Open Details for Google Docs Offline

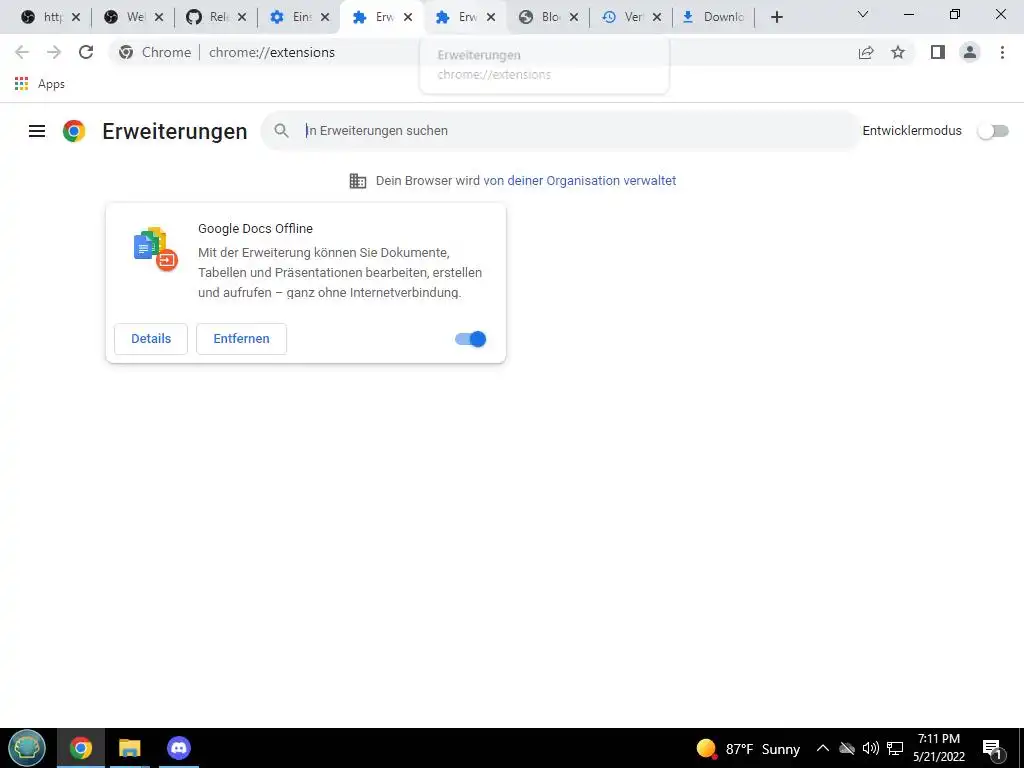151,339
